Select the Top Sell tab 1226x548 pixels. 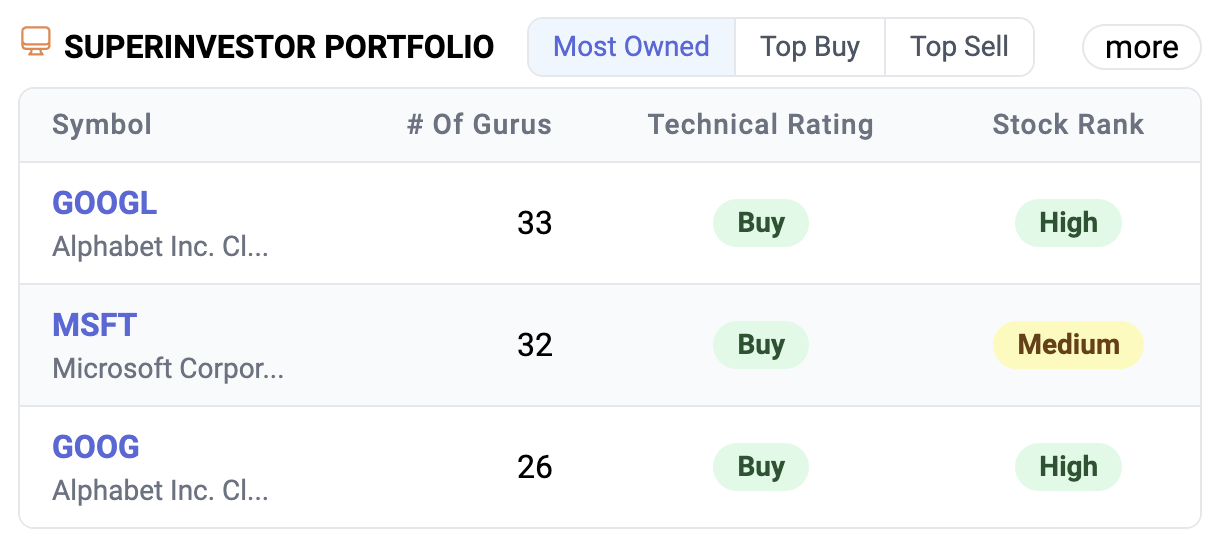pyautogui.click(x=959, y=47)
